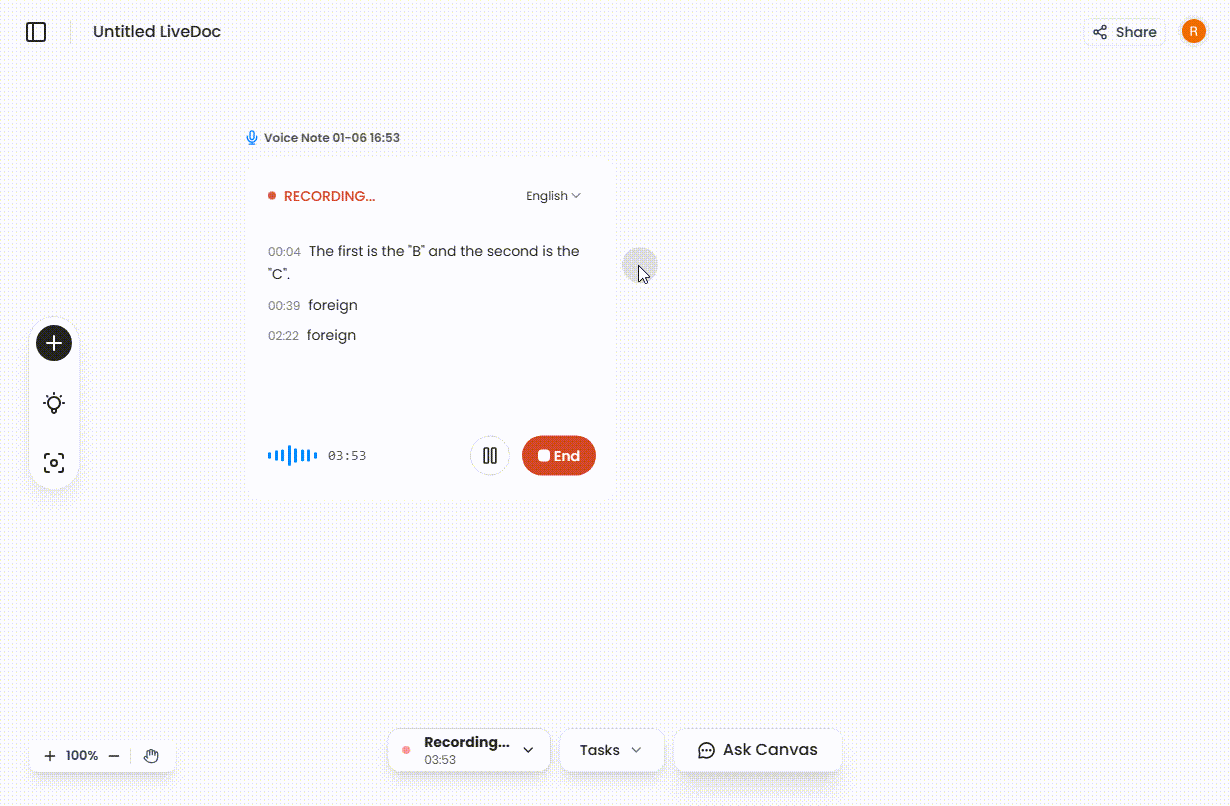Click the microphone icon beside Voice Note
This screenshot has height=806, width=1230.
(252, 137)
